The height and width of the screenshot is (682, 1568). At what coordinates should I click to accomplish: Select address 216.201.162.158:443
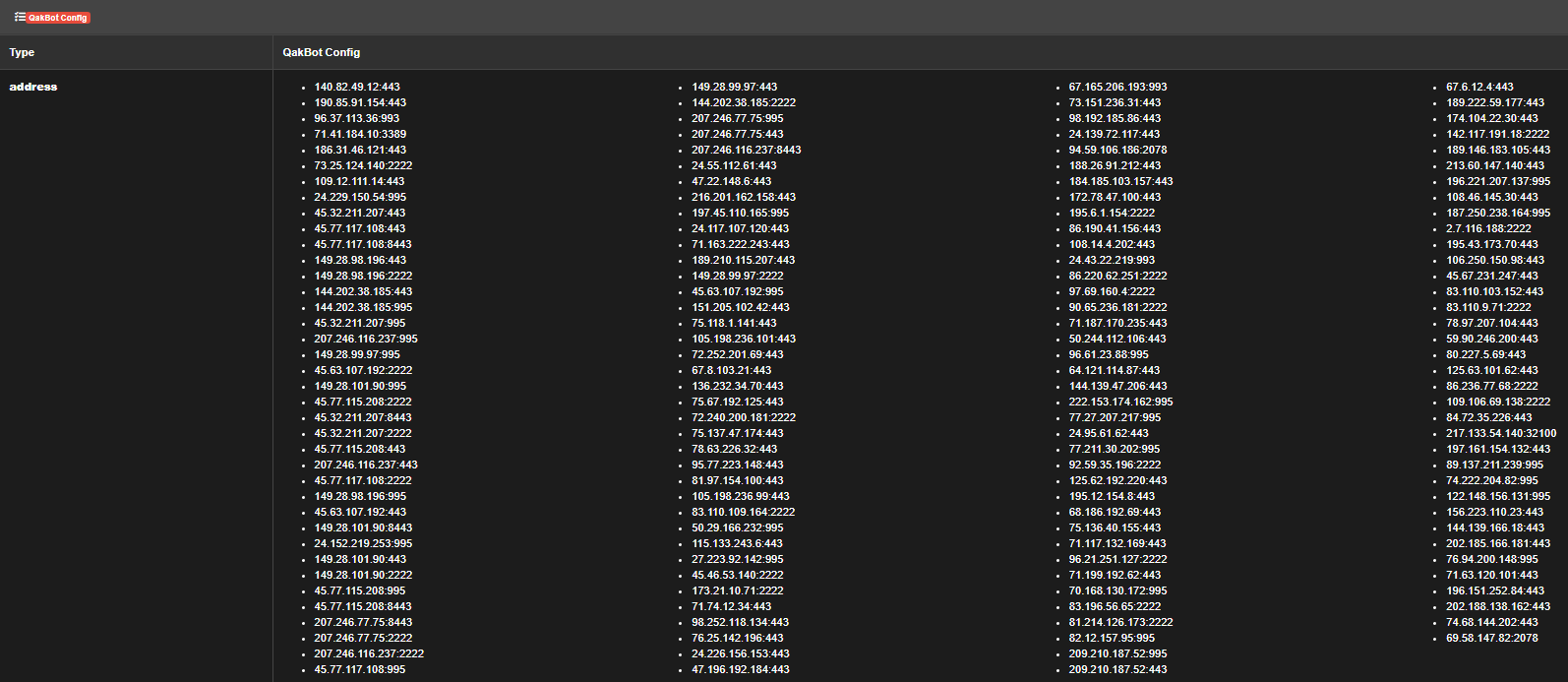744,197
